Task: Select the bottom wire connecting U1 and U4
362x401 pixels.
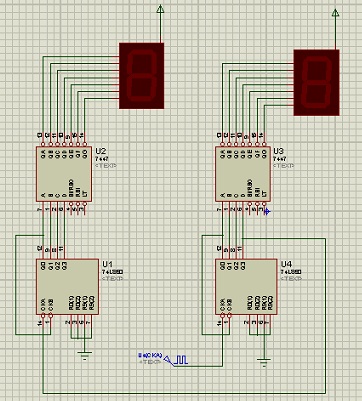Action: pos(184,393)
